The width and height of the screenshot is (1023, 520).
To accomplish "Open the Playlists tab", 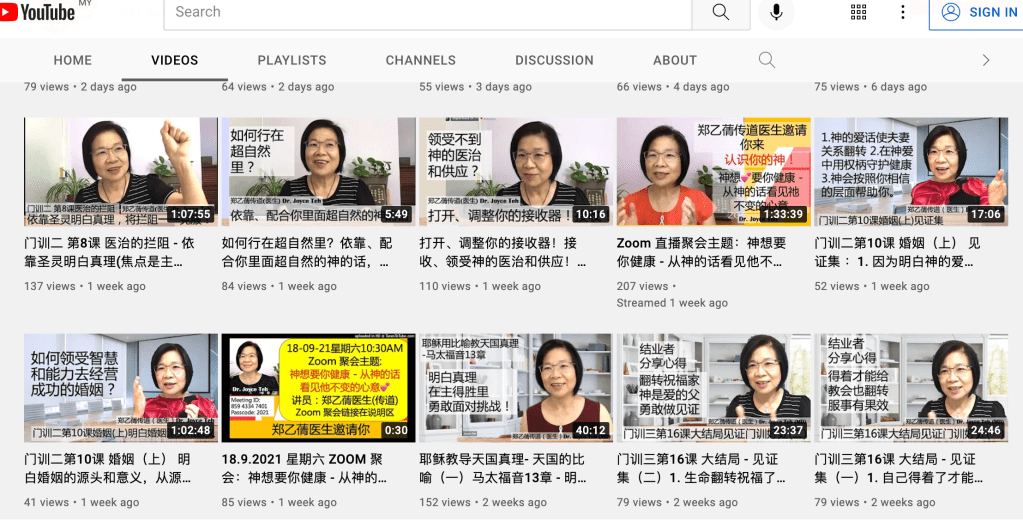I will tap(292, 60).
